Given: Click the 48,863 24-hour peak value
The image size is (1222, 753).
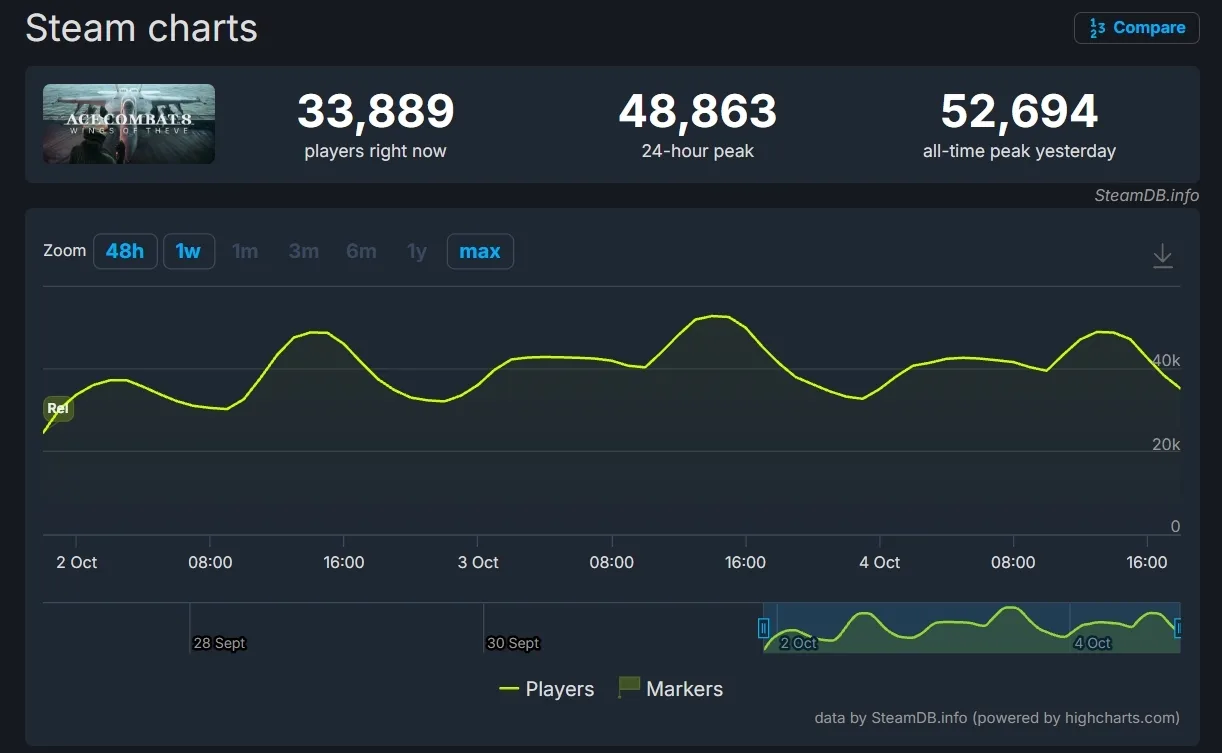Looking at the screenshot, I should (698, 111).
